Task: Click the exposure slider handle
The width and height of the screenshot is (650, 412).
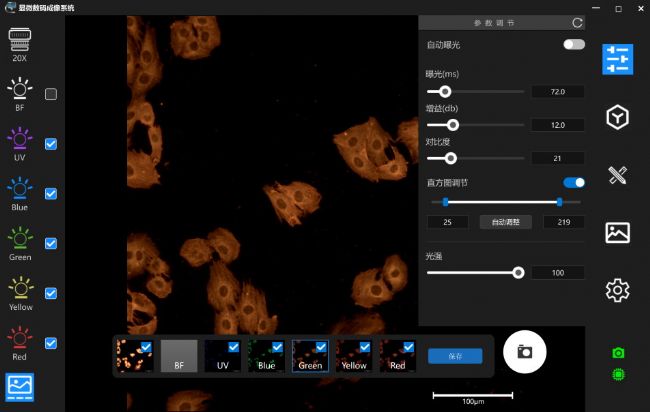Action: point(445,92)
